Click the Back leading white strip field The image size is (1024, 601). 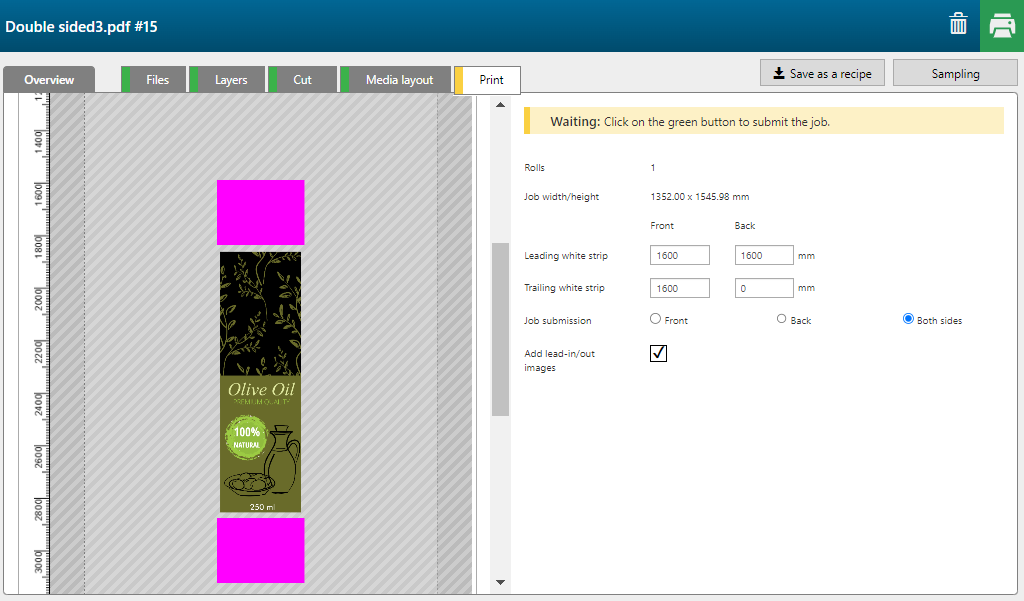[763, 256]
